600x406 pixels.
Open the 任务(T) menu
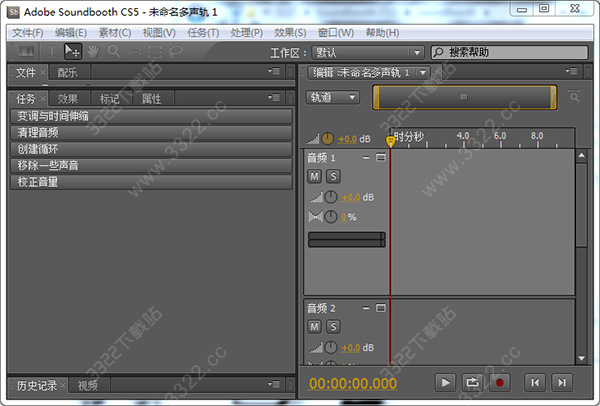tap(203, 33)
